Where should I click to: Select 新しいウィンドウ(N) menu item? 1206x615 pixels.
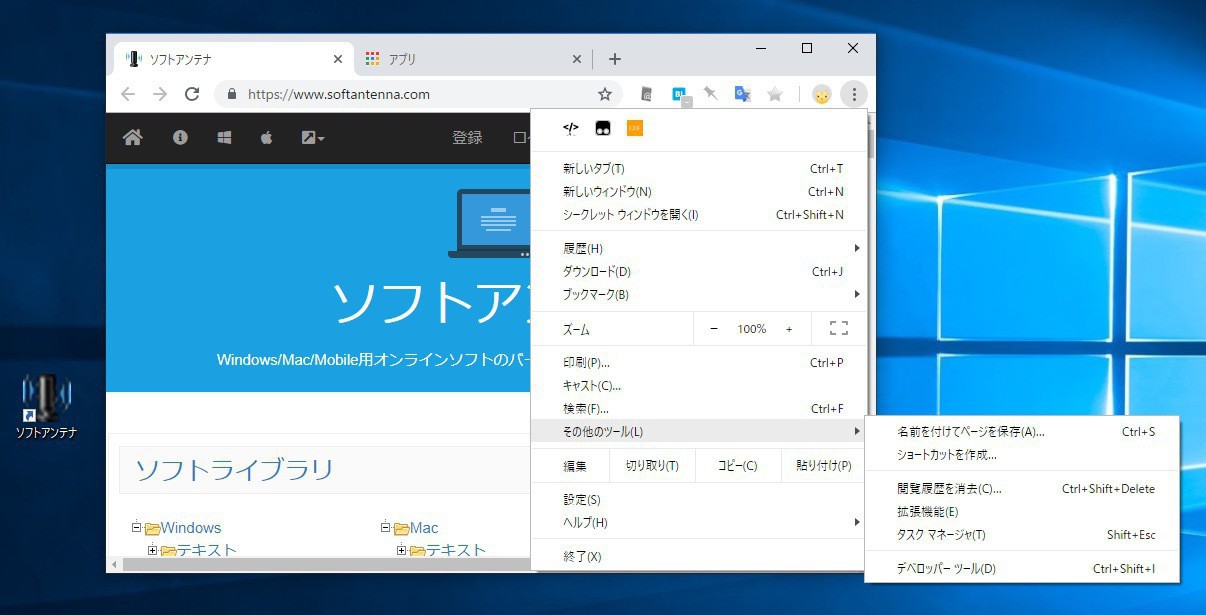pos(698,192)
